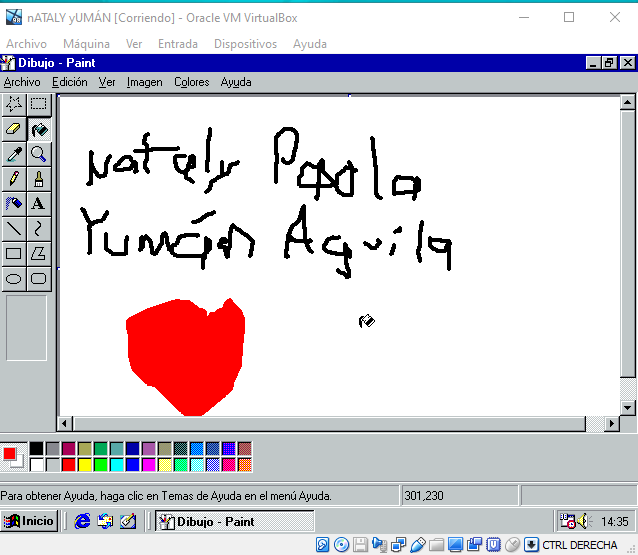Image resolution: width=638 pixels, height=555 pixels.
Task: Select the Free-Form Select star tool
Action: point(14,104)
